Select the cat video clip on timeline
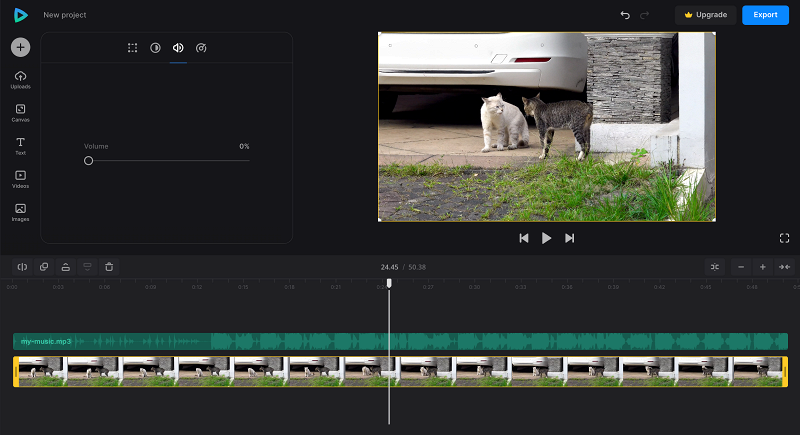 pyautogui.click(x=401, y=372)
